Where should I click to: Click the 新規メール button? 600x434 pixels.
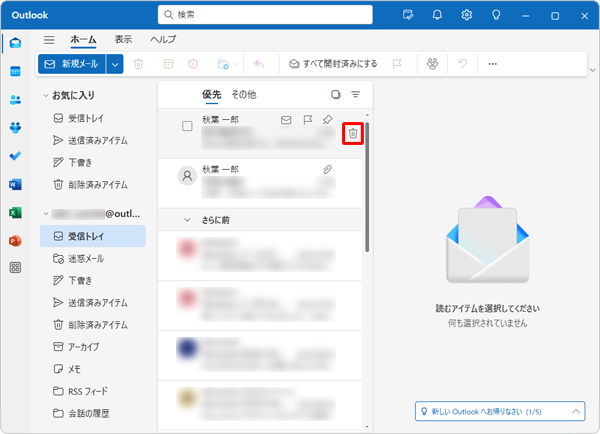[x=72, y=64]
